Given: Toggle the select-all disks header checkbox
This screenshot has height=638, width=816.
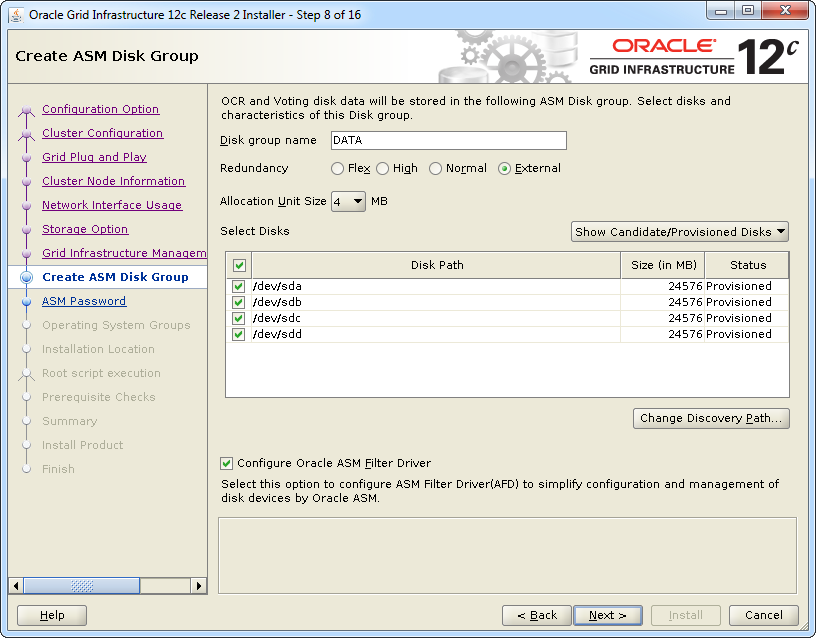Looking at the screenshot, I should click(x=238, y=265).
